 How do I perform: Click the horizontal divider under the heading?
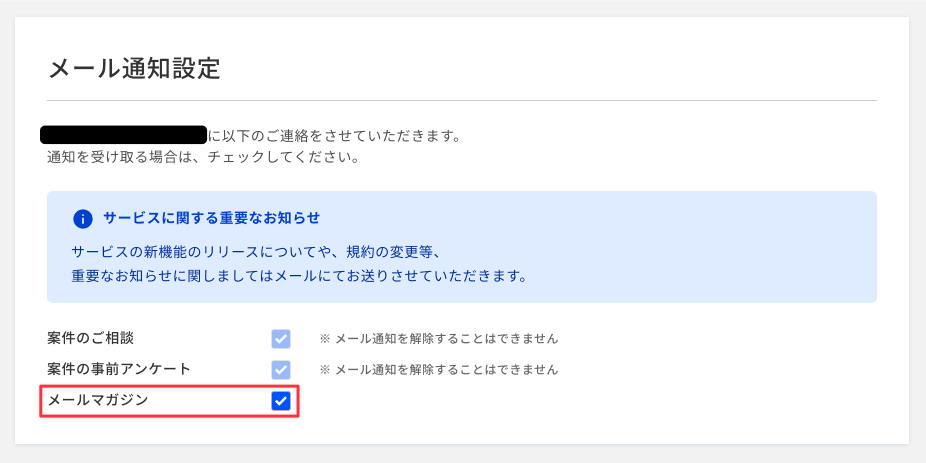point(462,100)
